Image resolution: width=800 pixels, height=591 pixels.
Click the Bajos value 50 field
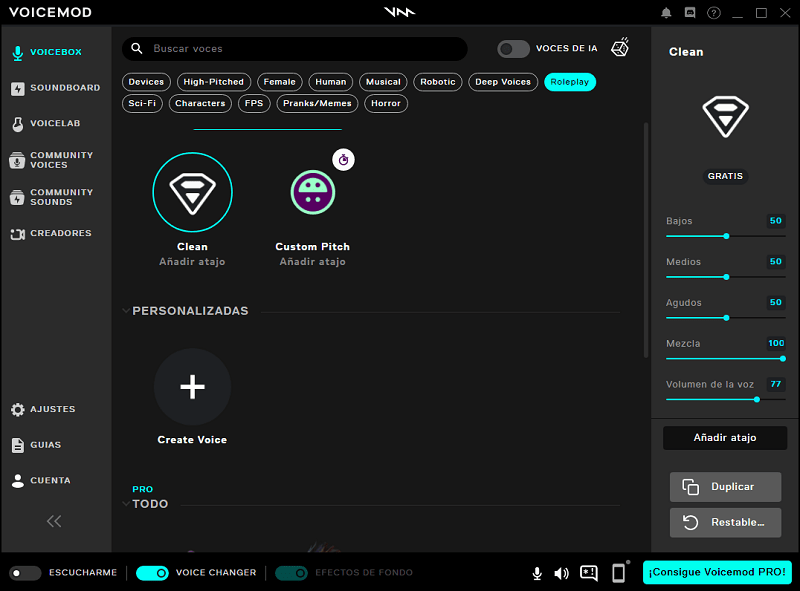776,221
